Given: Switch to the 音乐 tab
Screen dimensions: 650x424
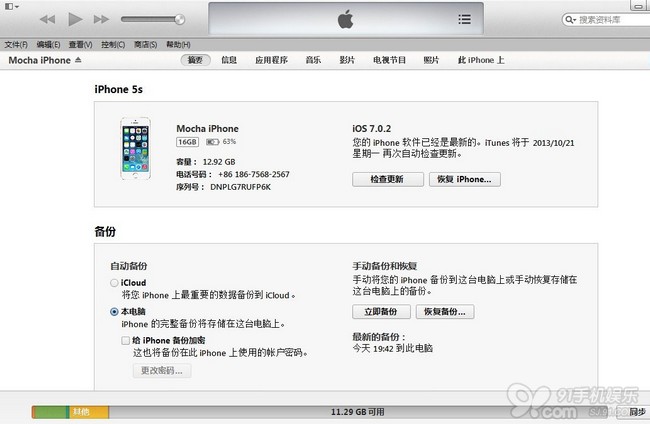Looking at the screenshot, I should click(313, 60).
